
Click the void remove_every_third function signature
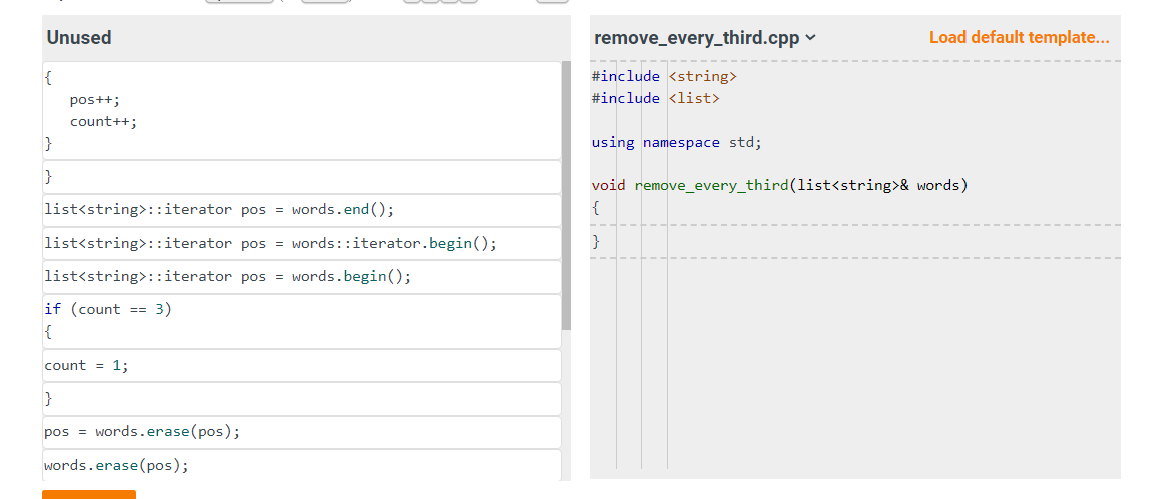779,185
